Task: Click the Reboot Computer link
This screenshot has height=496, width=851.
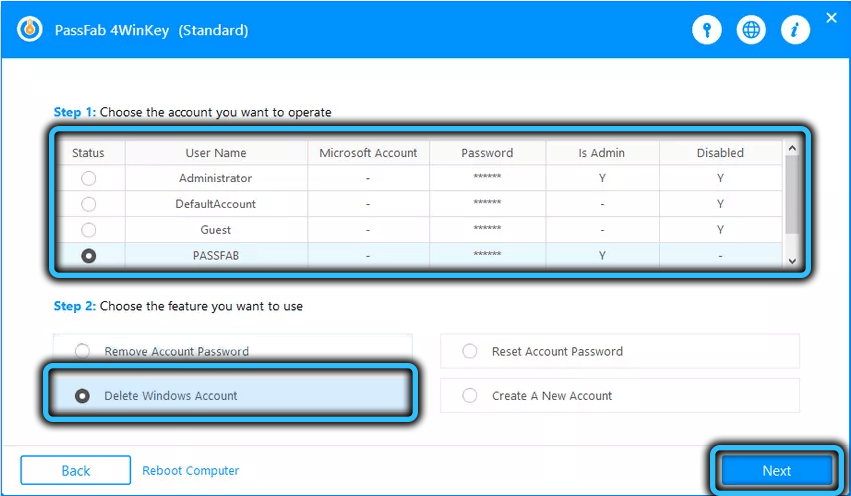Action: [190, 470]
